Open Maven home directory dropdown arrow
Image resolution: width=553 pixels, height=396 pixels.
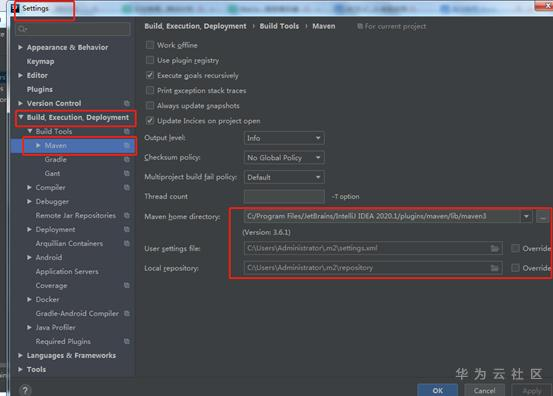click(x=526, y=216)
